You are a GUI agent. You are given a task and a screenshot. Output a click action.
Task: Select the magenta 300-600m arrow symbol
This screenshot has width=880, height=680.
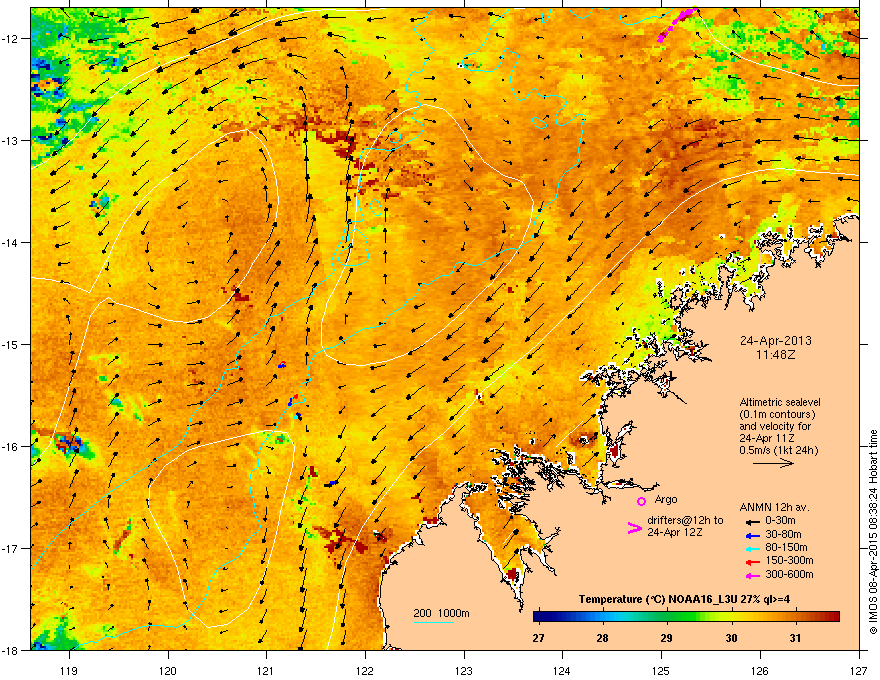coord(753,575)
